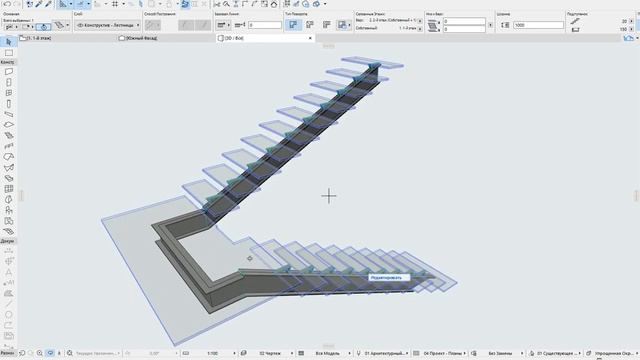Click the zoom magnifier icon in bottom bar

pos(40,353)
